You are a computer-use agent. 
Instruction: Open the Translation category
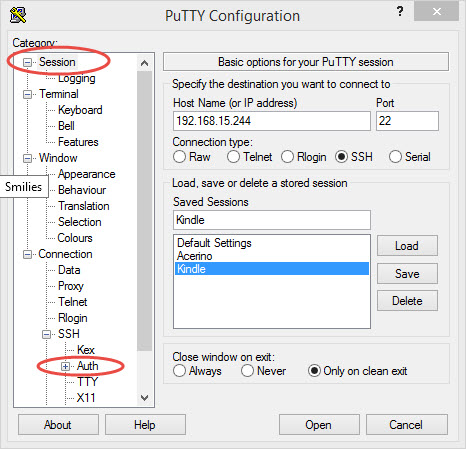click(84, 206)
